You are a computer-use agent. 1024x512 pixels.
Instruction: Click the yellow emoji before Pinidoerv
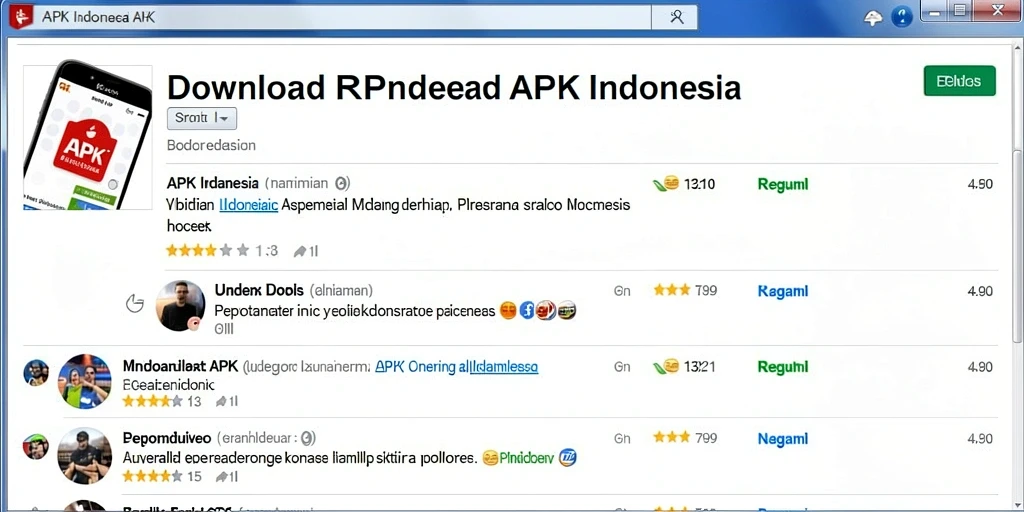coord(490,458)
